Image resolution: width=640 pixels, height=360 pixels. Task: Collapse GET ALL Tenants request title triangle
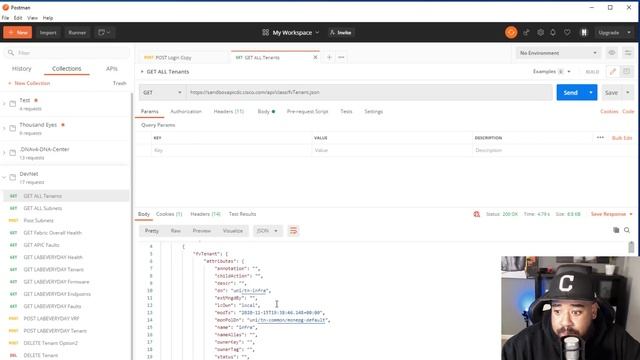[x=142, y=71]
